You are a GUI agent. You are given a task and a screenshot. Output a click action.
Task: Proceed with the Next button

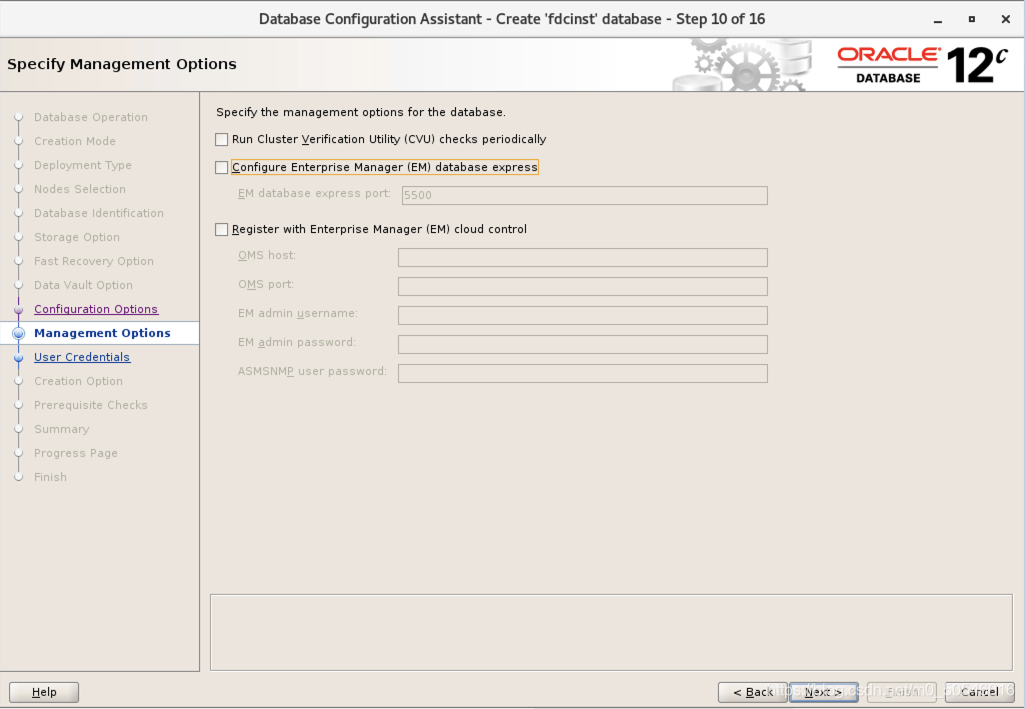point(823,692)
